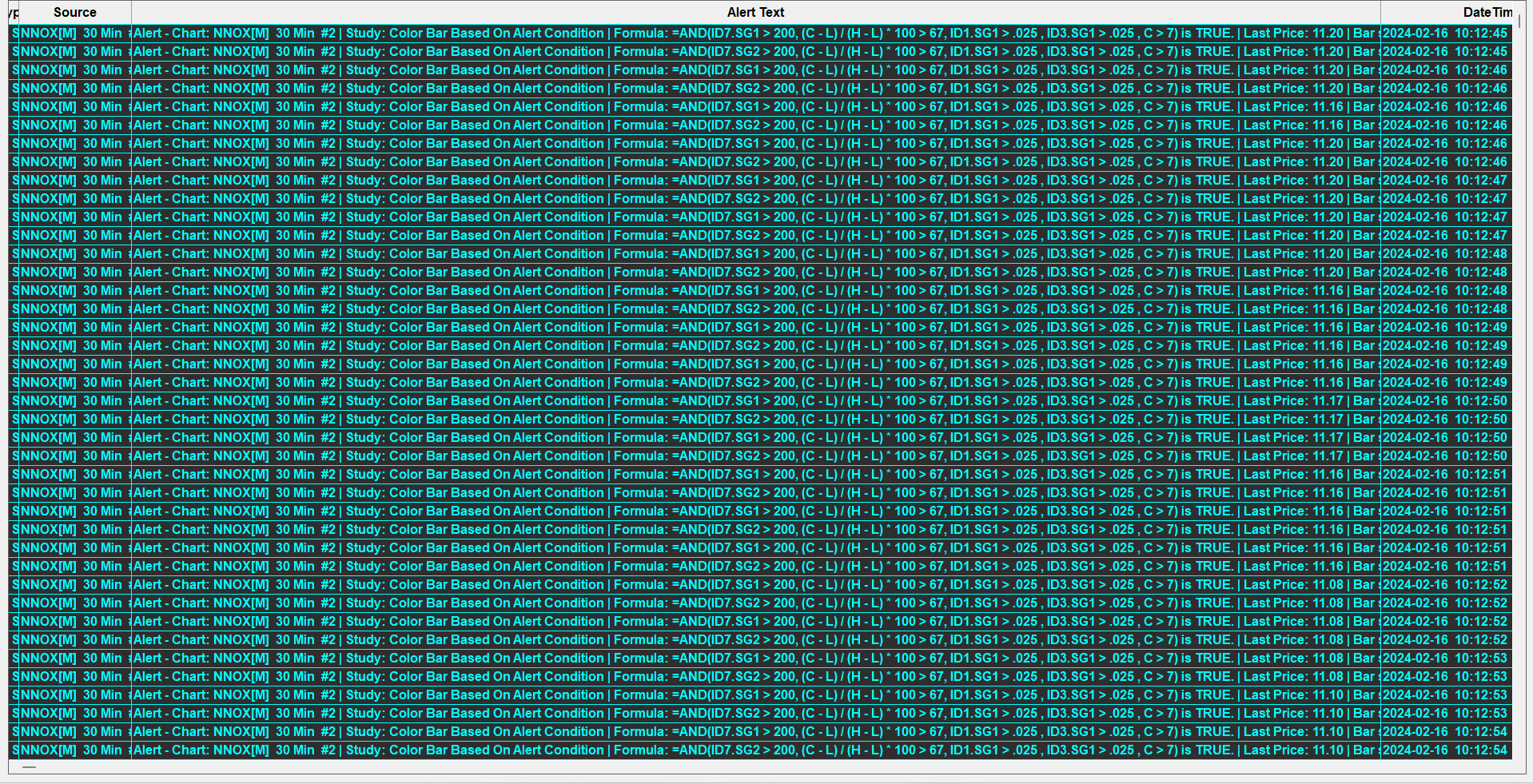Select the ID7.SG1 alert row timestamped 10:12:45

[760, 33]
